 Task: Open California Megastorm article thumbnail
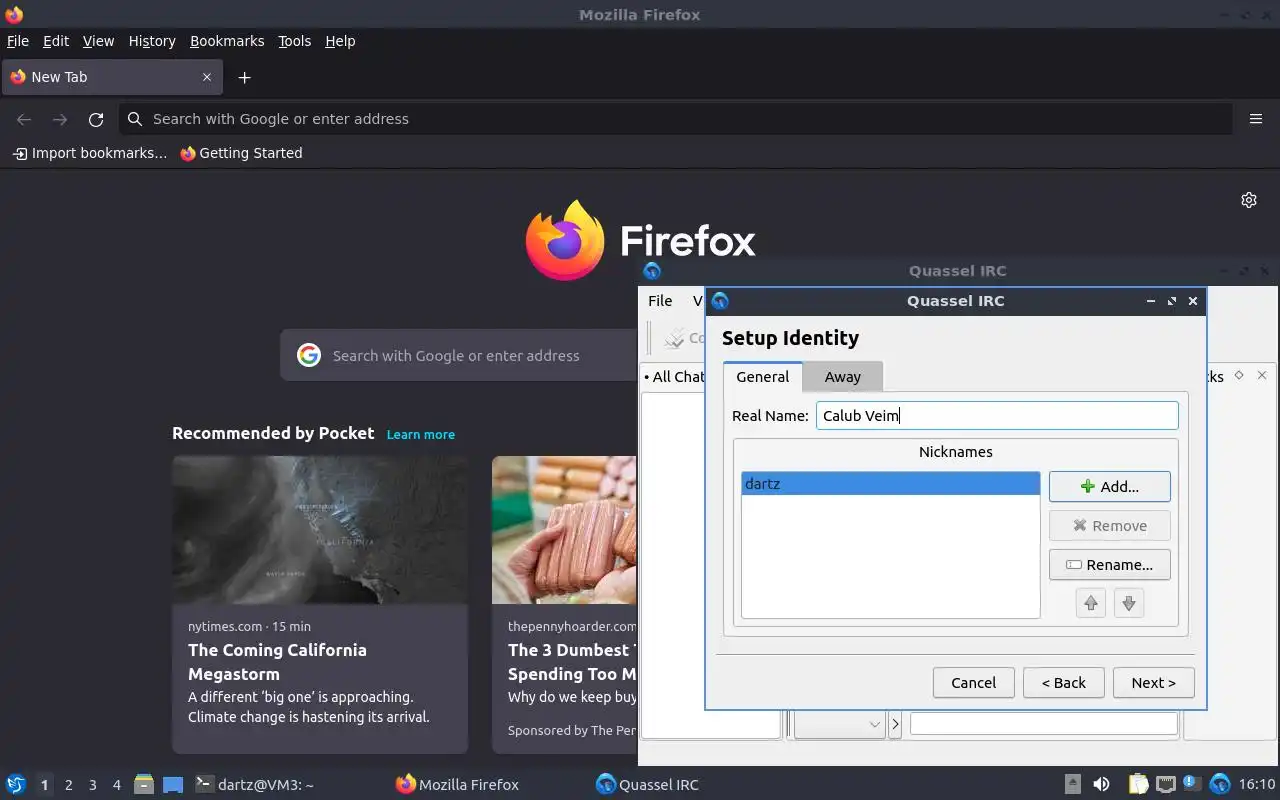[x=320, y=530]
